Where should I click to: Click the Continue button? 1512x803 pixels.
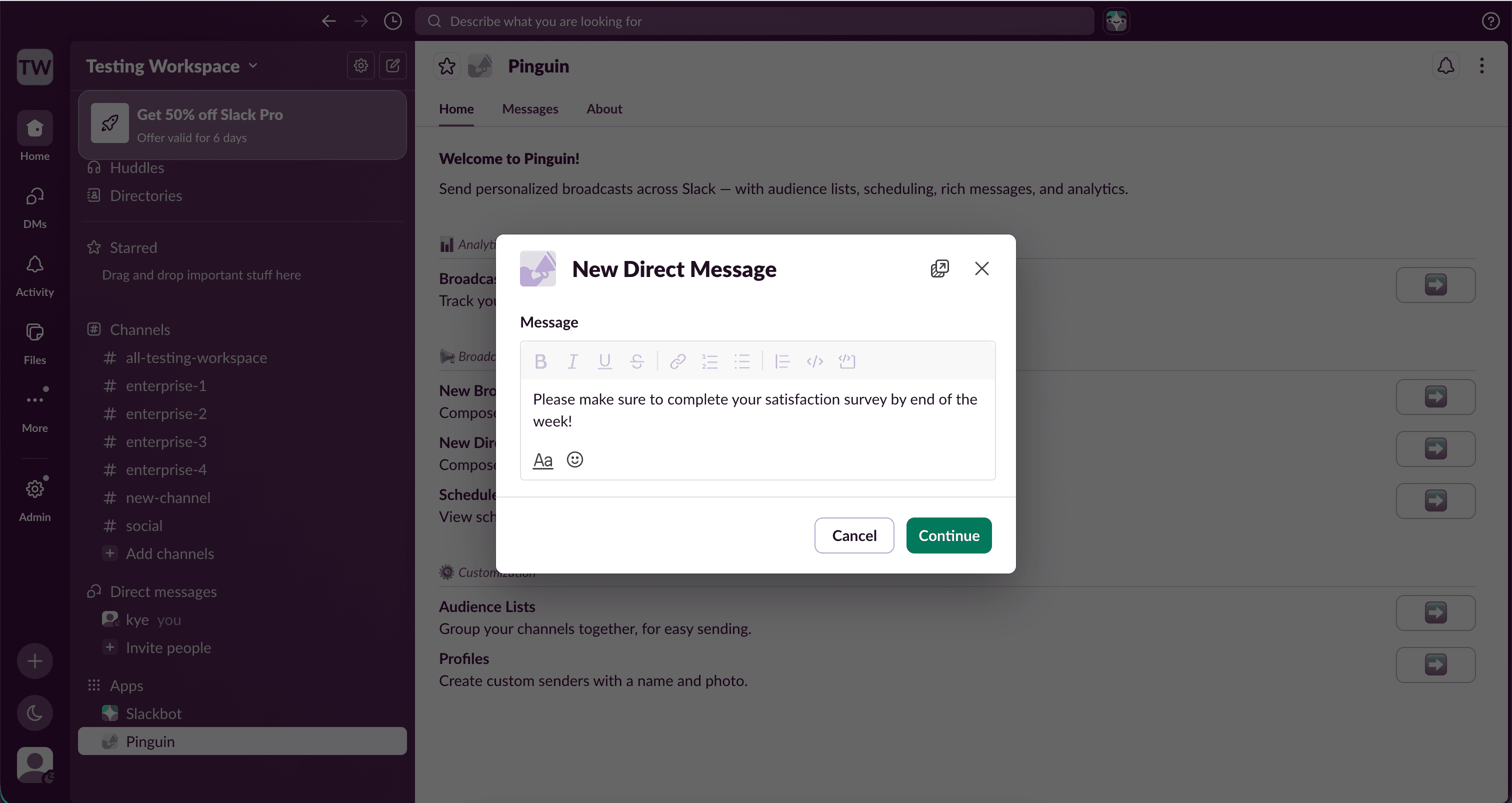coord(948,535)
